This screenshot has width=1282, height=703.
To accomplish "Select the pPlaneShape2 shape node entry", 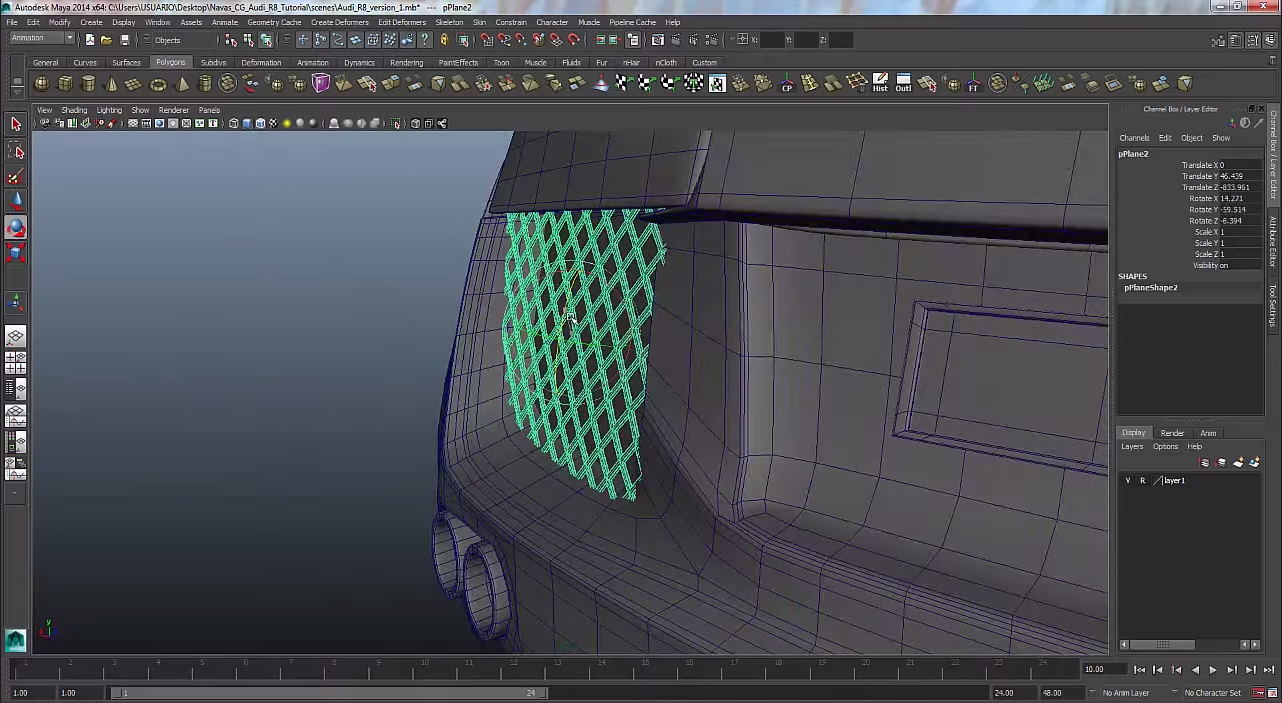I will (1150, 288).
